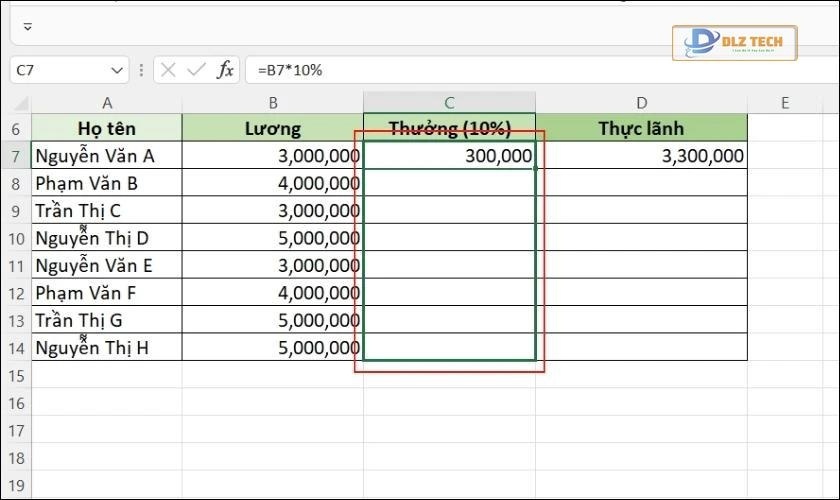Screen dimensions: 840x500
Task: Click the total cell showing 3,300,000
Action: click(641, 156)
